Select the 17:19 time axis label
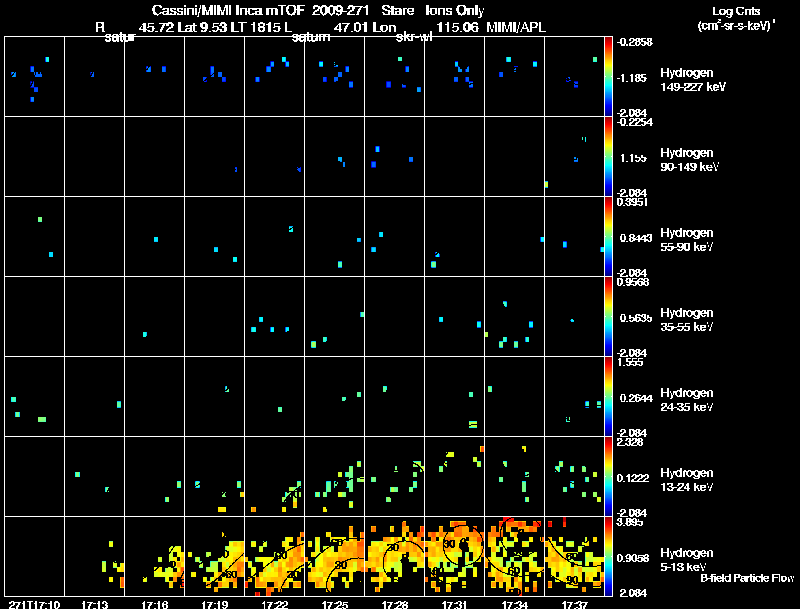The width and height of the screenshot is (800, 609). click(x=215, y=605)
